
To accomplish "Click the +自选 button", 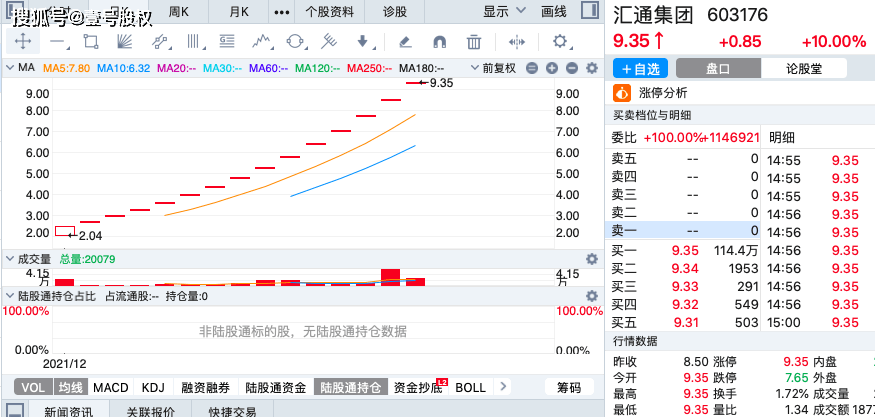I will click(640, 69).
